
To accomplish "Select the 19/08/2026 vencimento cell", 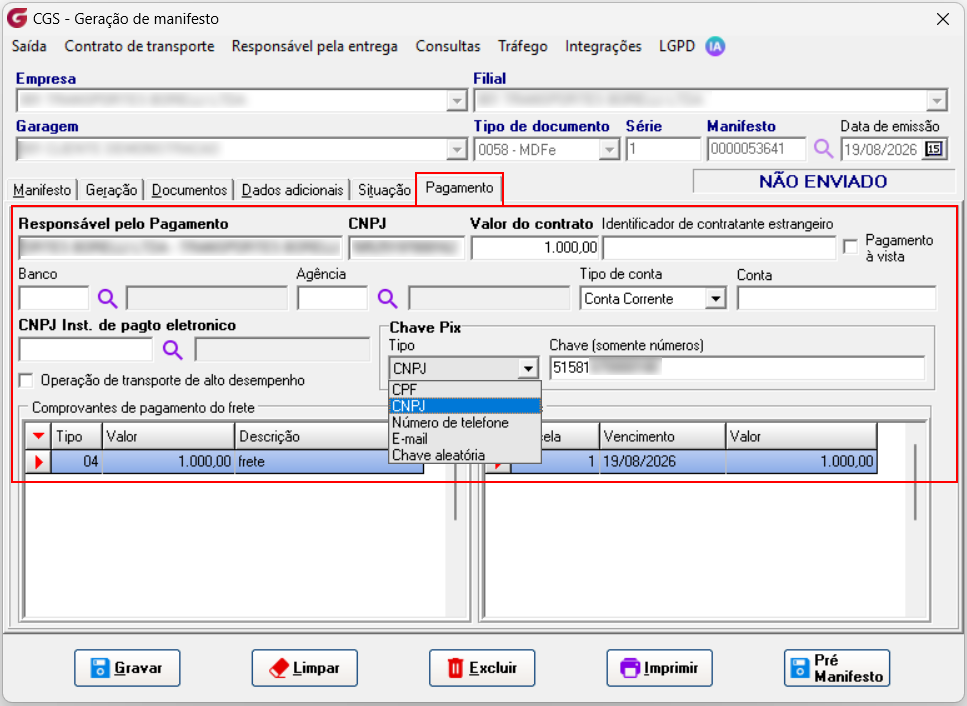I will [662, 461].
